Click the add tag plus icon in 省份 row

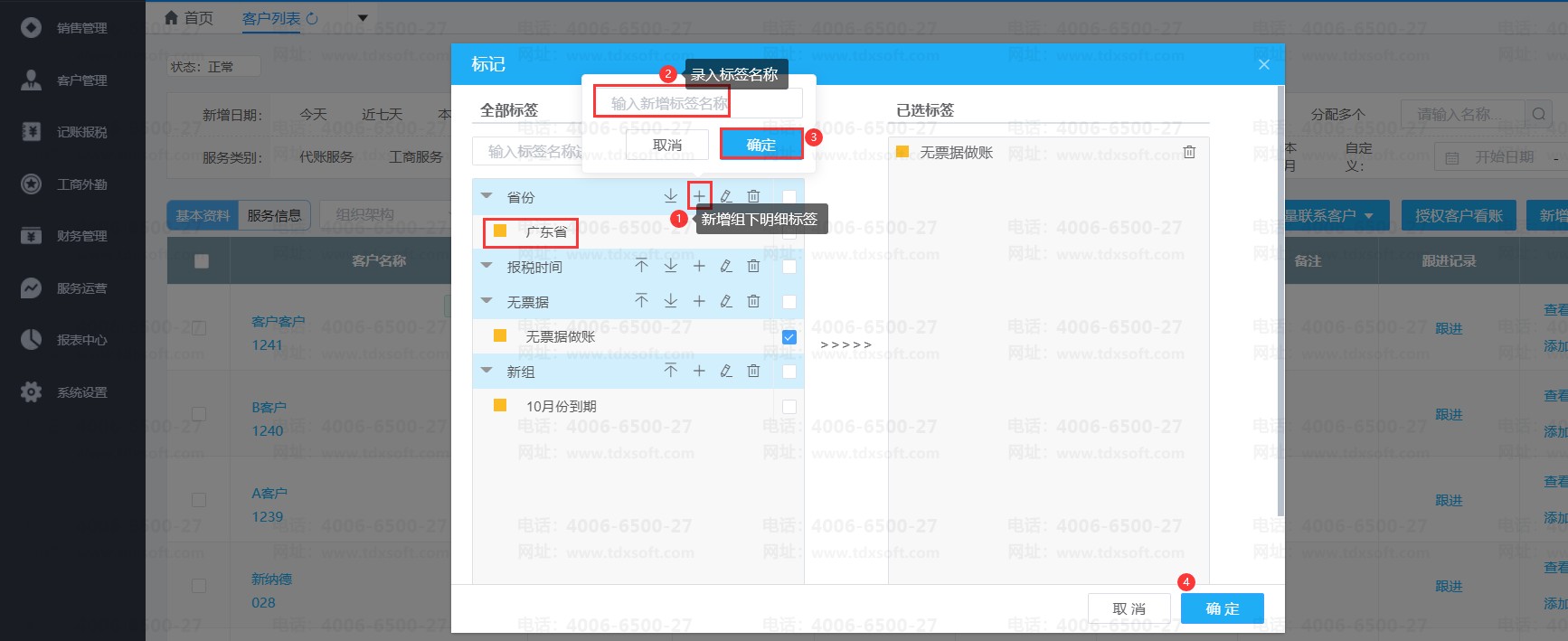[x=699, y=196]
